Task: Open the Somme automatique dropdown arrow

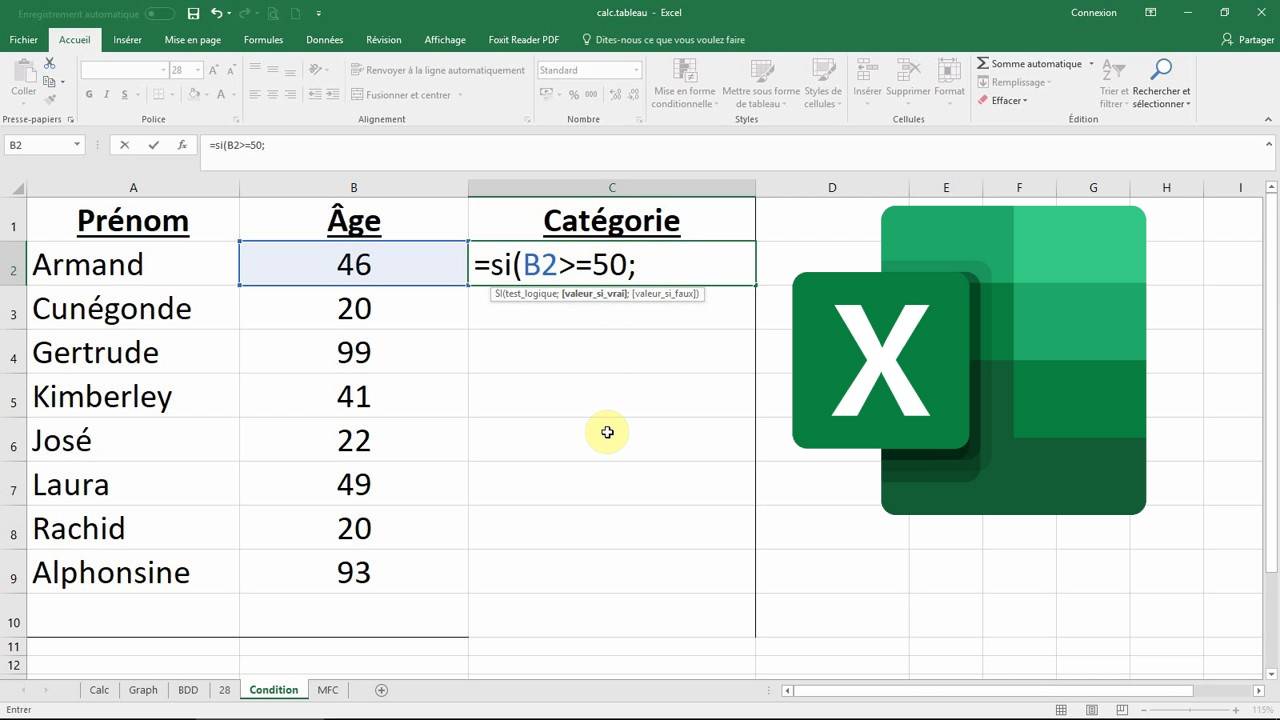Action: (1091, 64)
